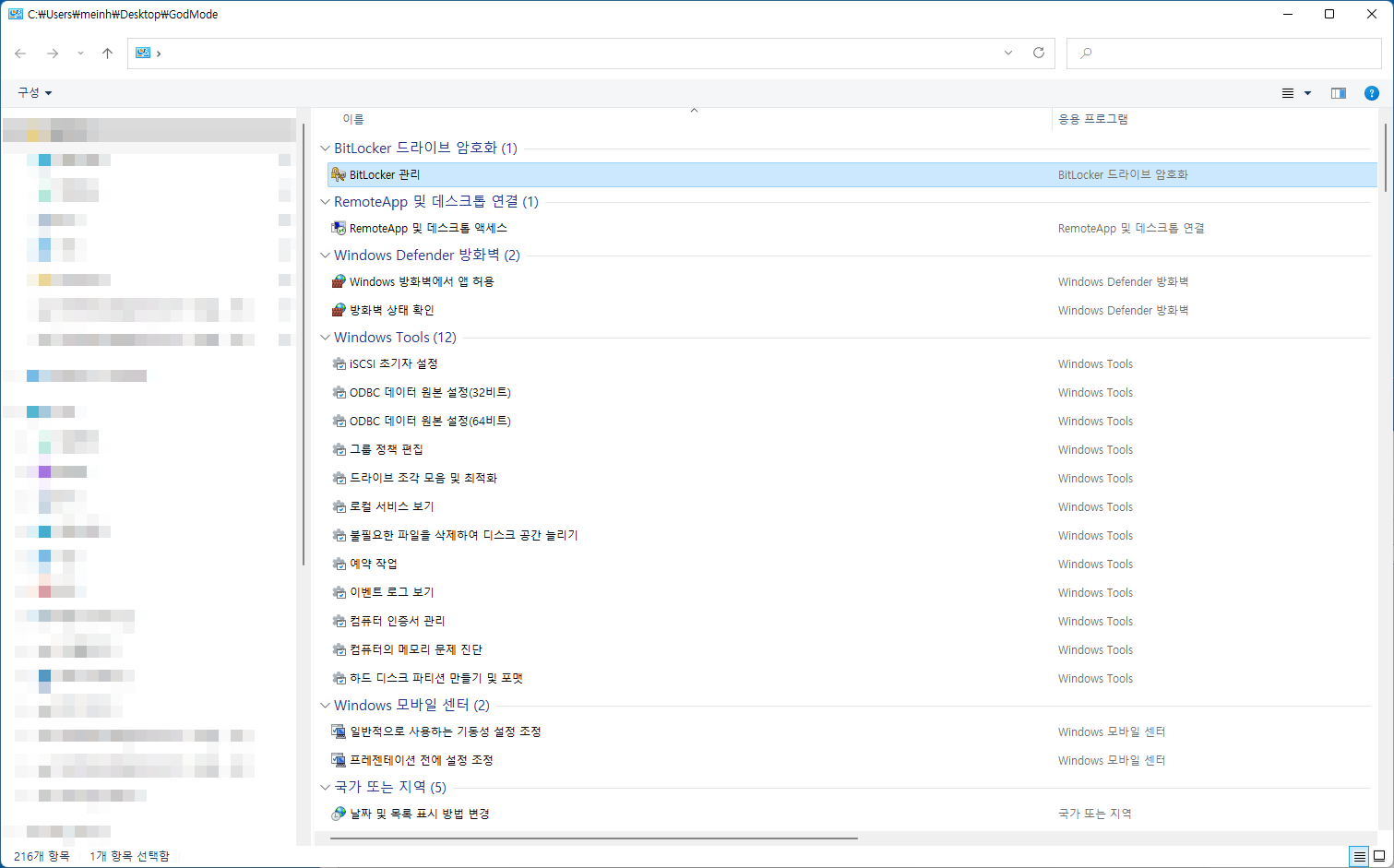1394x868 pixels.
Task: Open the recent locations dropdown arrow
Action: point(80,54)
